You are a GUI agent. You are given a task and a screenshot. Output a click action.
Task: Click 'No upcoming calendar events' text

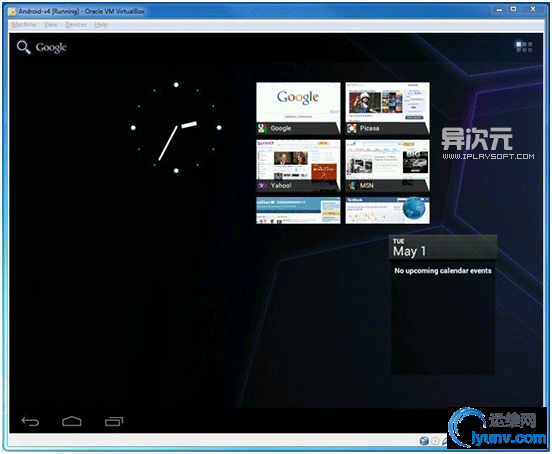point(443,271)
